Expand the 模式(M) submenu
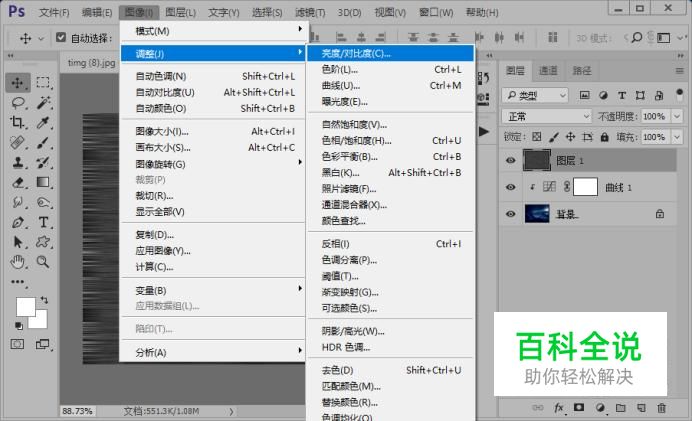692x421 pixels. click(x=213, y=31)
